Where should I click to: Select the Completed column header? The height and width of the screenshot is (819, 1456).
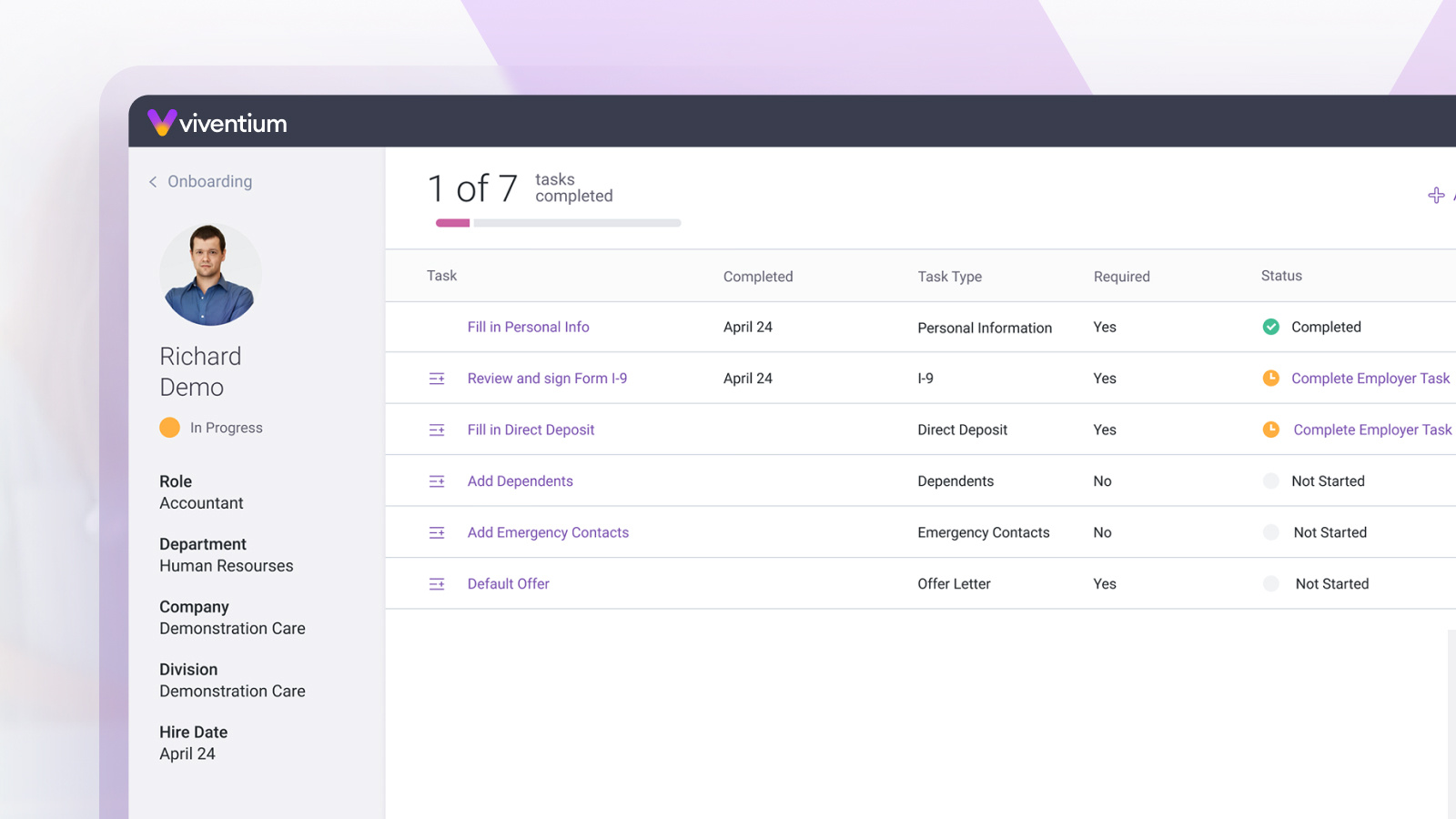pyautogui.click(x=758, y=276)
